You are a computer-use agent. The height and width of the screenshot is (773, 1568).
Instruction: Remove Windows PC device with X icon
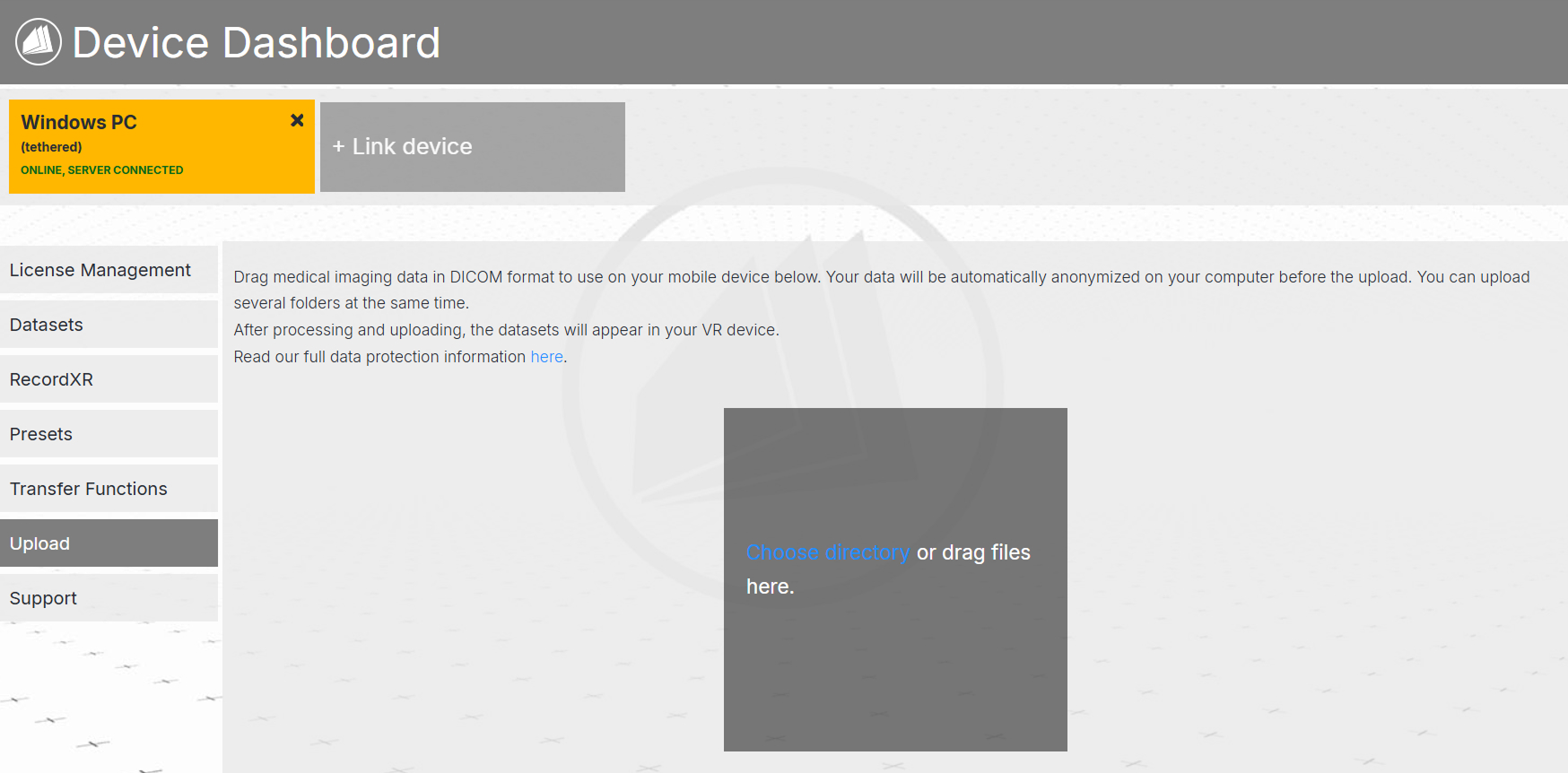297,120
